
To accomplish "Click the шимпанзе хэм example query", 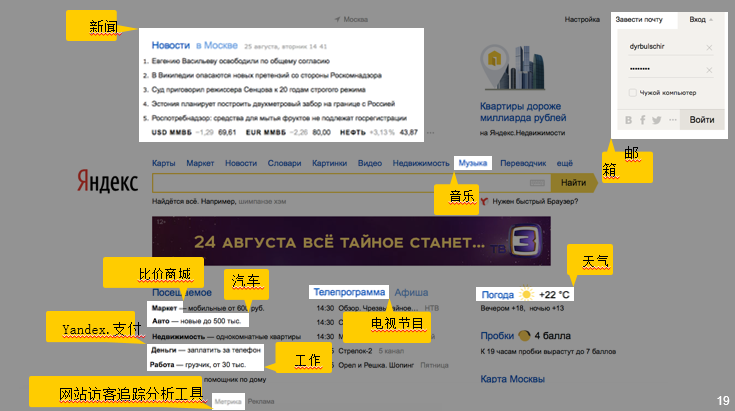I will (262, 202).
